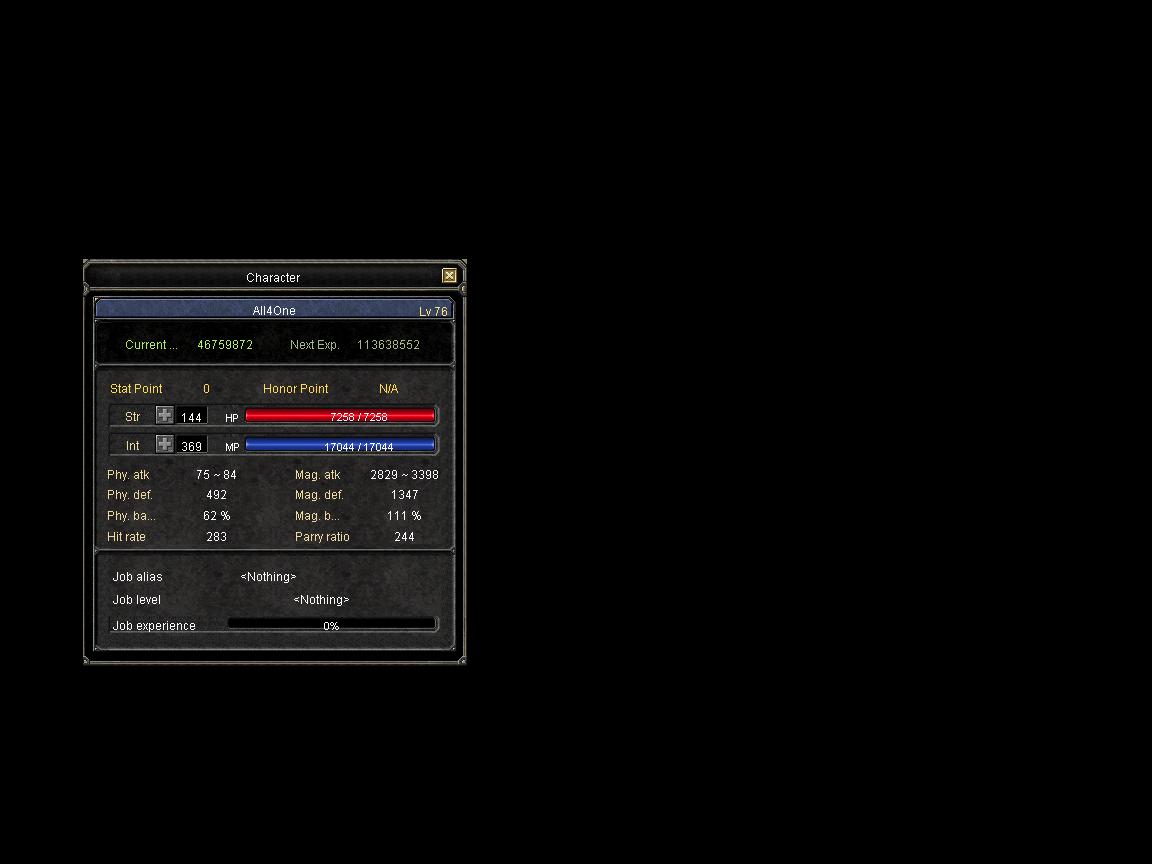Screen dimensions: 1152x864
Task: Click the Lv 76 level indicator
Action: 433,311
